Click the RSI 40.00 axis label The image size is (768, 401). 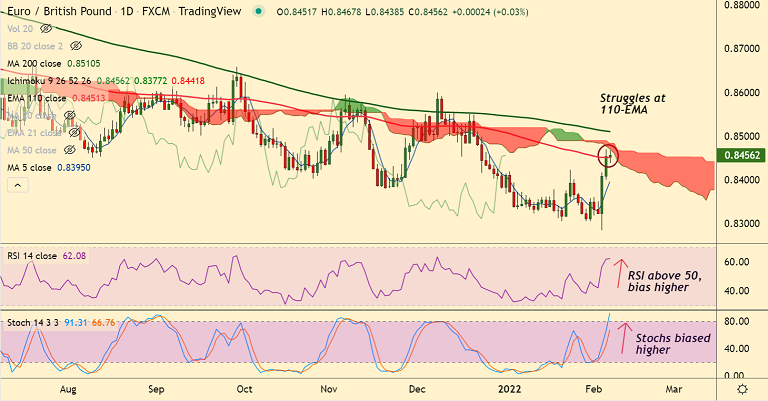pos(736,290)
